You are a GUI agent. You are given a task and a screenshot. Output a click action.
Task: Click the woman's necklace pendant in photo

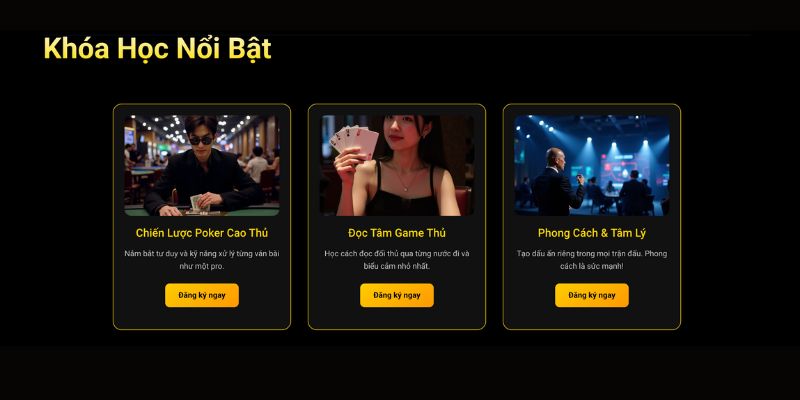(405, 188)
